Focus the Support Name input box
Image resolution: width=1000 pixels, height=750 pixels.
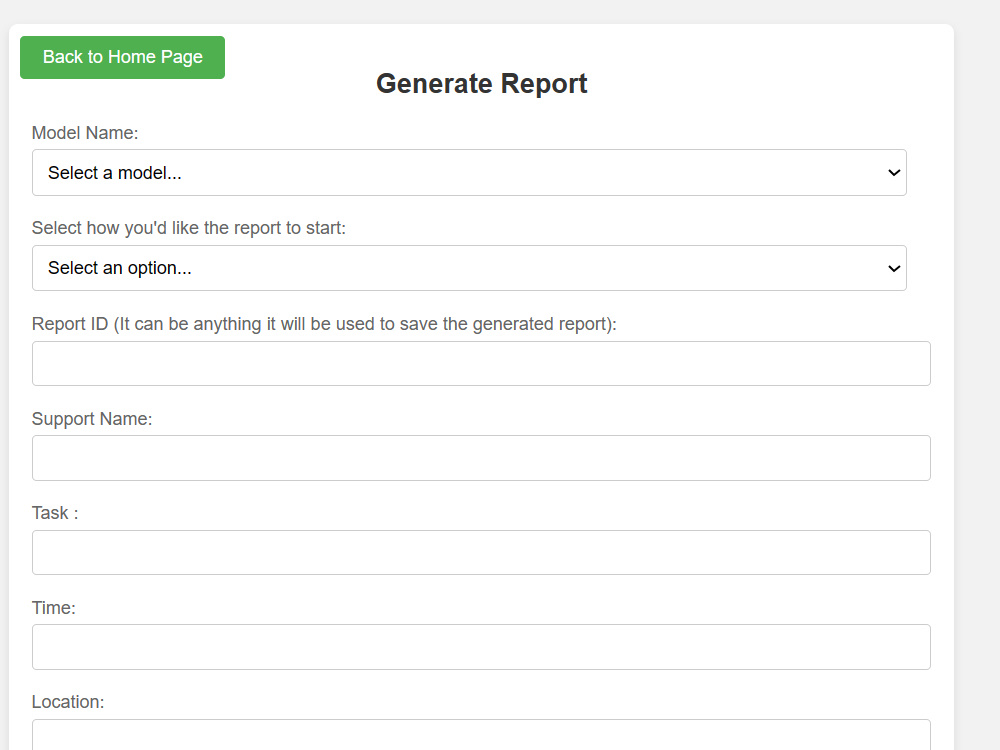tap(481, 457)
